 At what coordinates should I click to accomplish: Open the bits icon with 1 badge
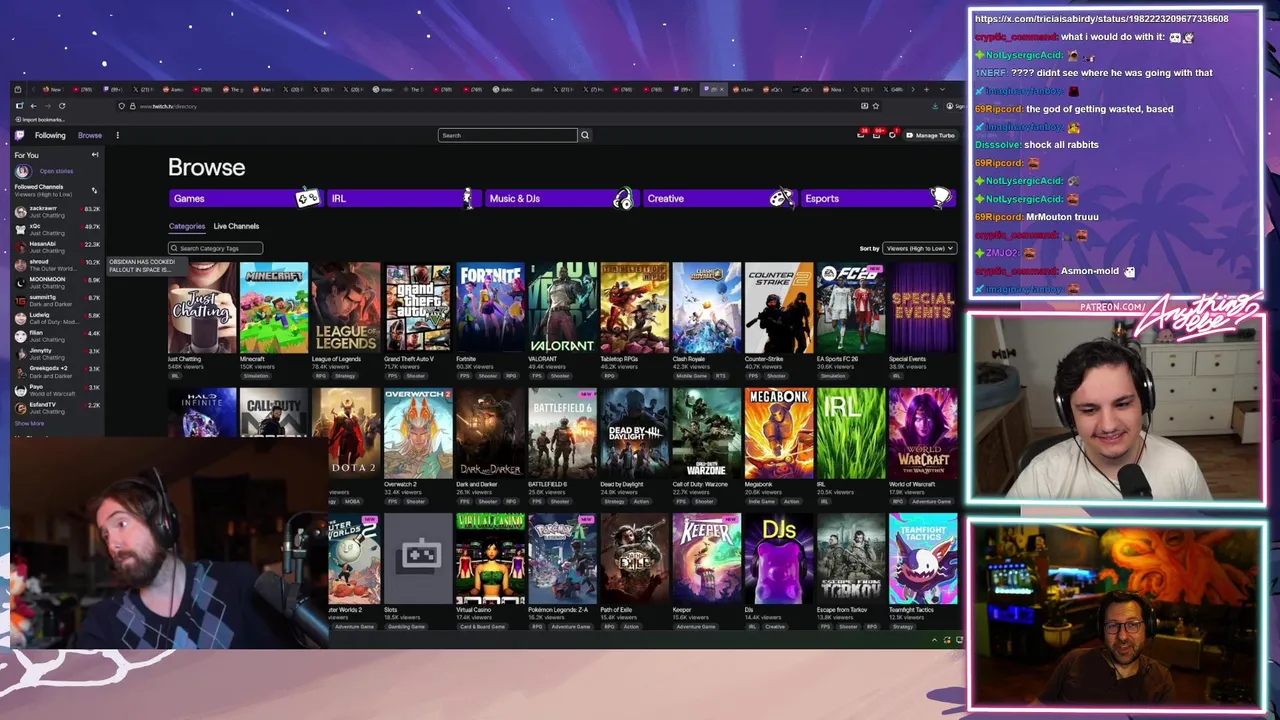[892, 135]
